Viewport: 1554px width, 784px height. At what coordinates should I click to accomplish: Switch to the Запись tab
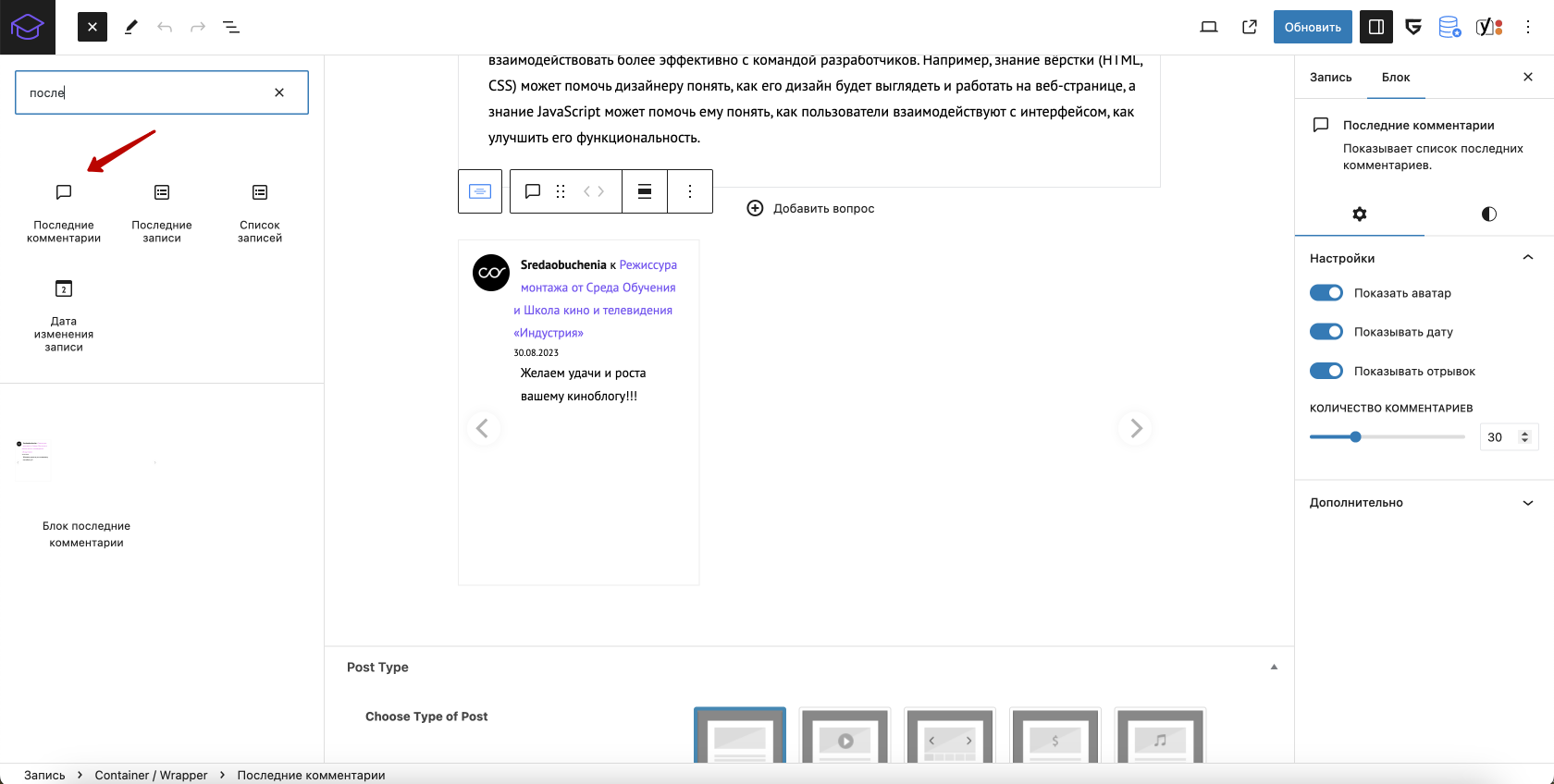pos(1330,78)
